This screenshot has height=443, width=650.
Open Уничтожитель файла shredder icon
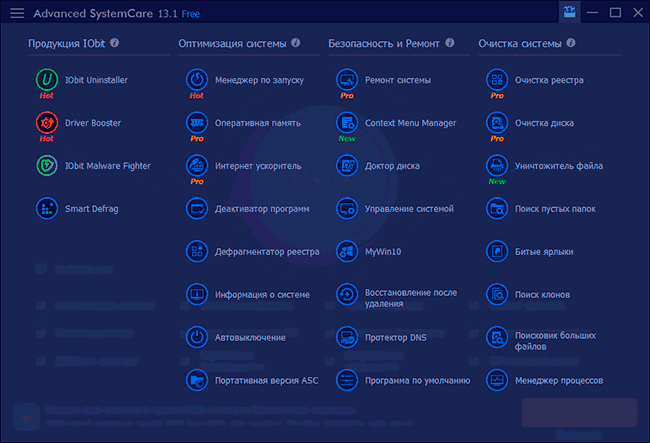click(x=497, y=166)
